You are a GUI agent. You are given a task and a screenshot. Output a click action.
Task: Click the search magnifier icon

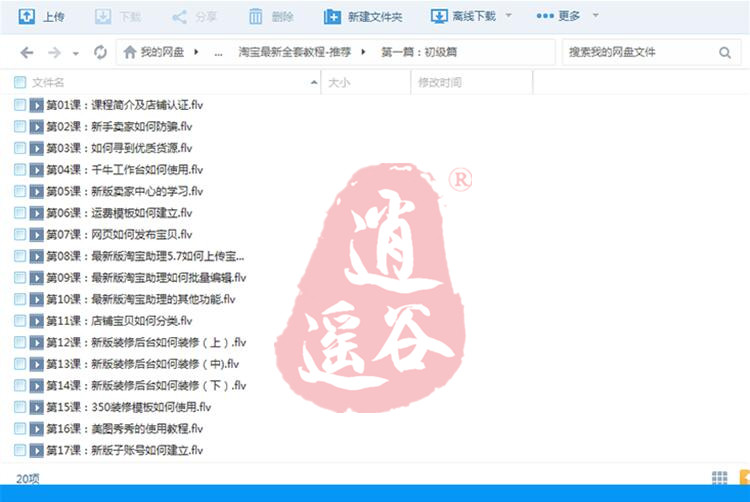tap(725, 53)
